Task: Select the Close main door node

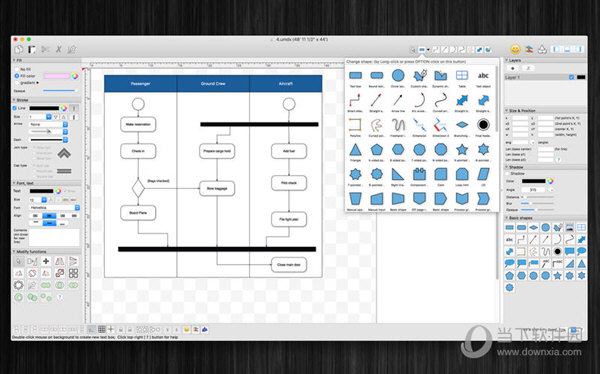Action: click(289, 265)
